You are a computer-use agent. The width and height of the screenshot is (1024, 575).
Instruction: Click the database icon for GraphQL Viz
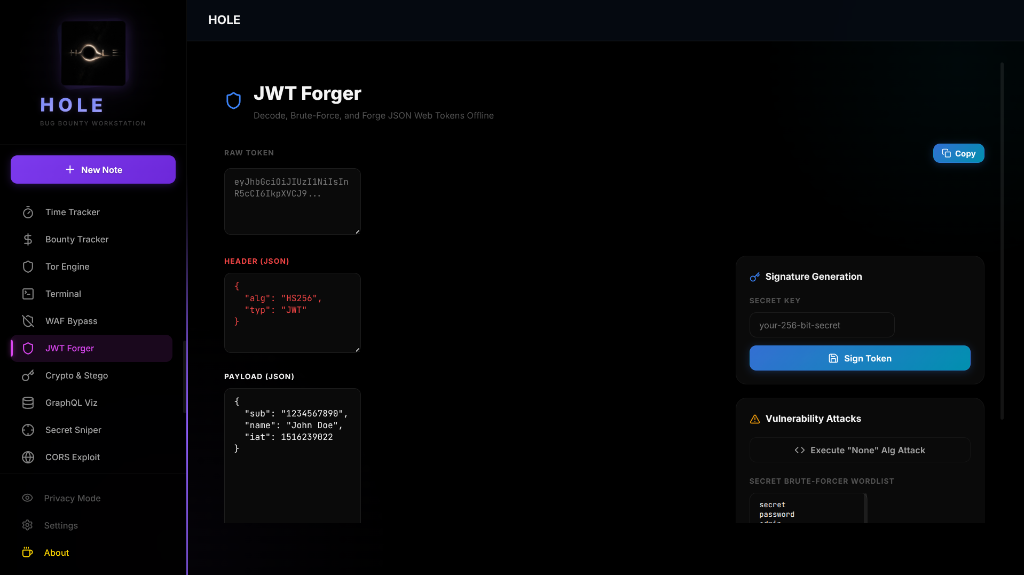point(28,402)
